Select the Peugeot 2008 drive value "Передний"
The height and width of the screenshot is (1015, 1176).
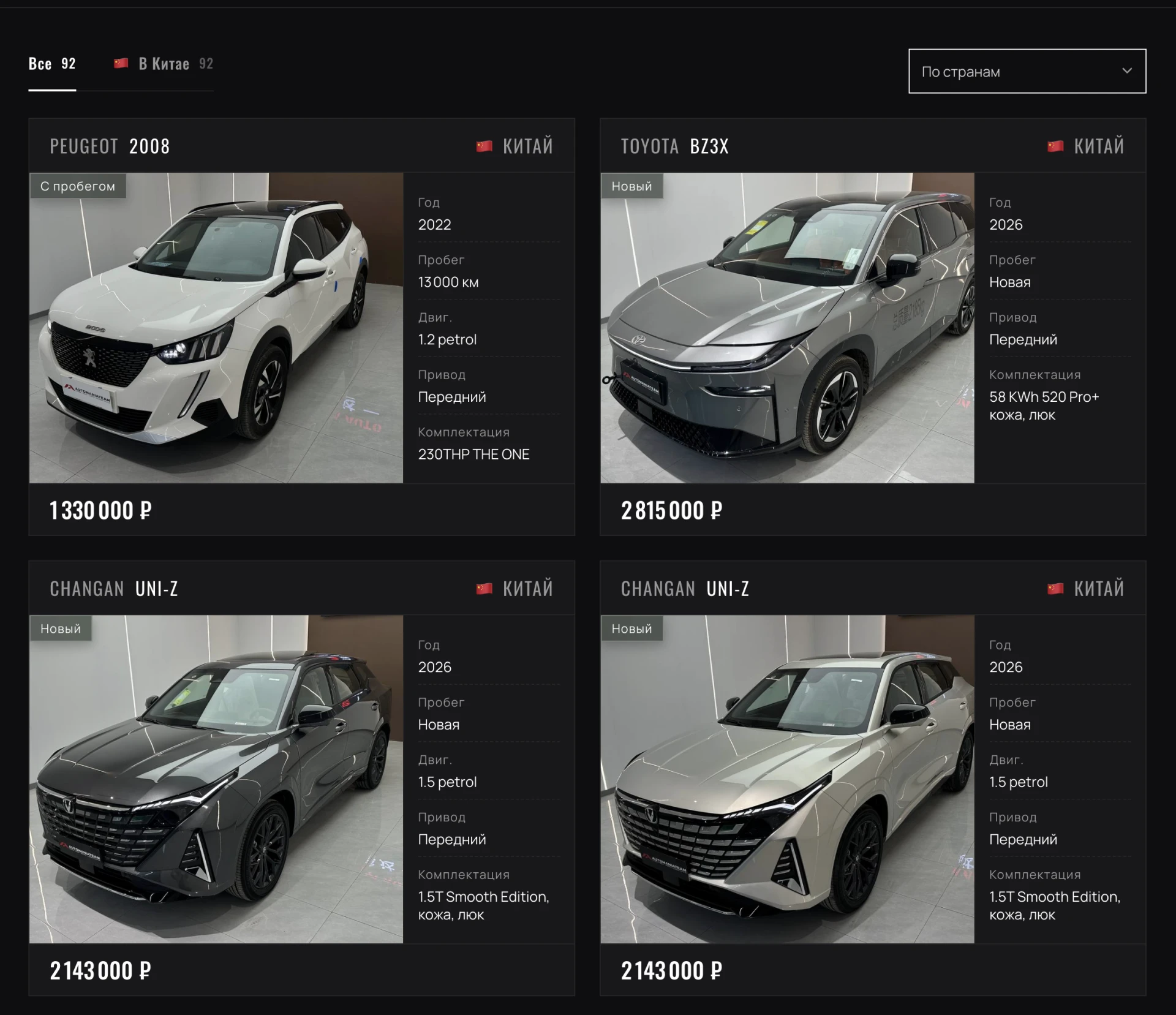click(452, 397)
